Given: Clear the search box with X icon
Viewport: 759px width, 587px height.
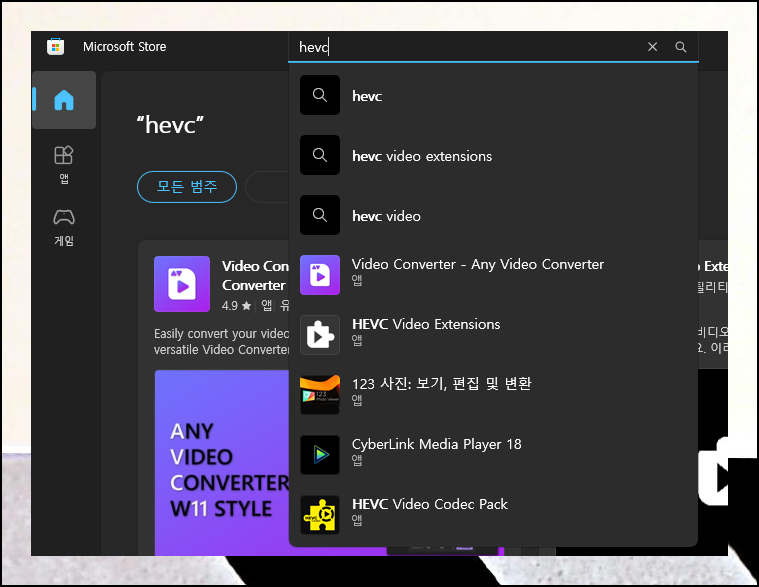Looking at the screenshot, I should pyautogui.click(x=653, y=47).
